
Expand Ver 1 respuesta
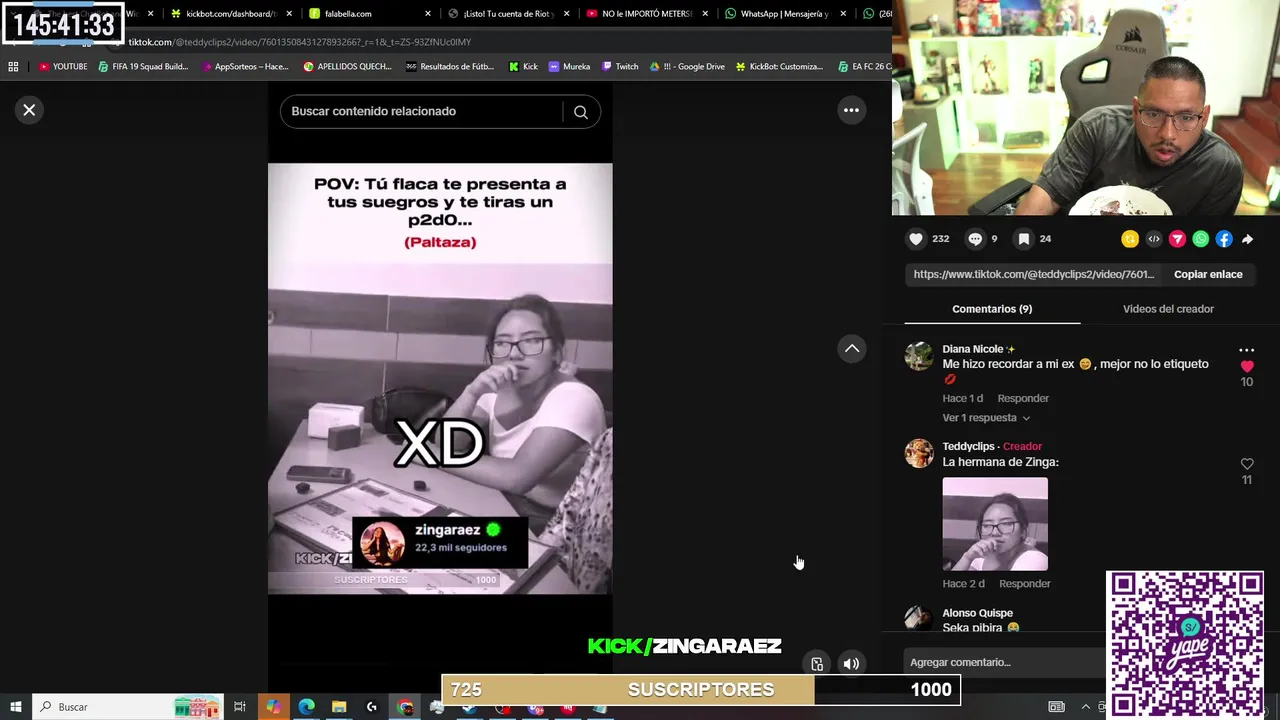(986, 418)
